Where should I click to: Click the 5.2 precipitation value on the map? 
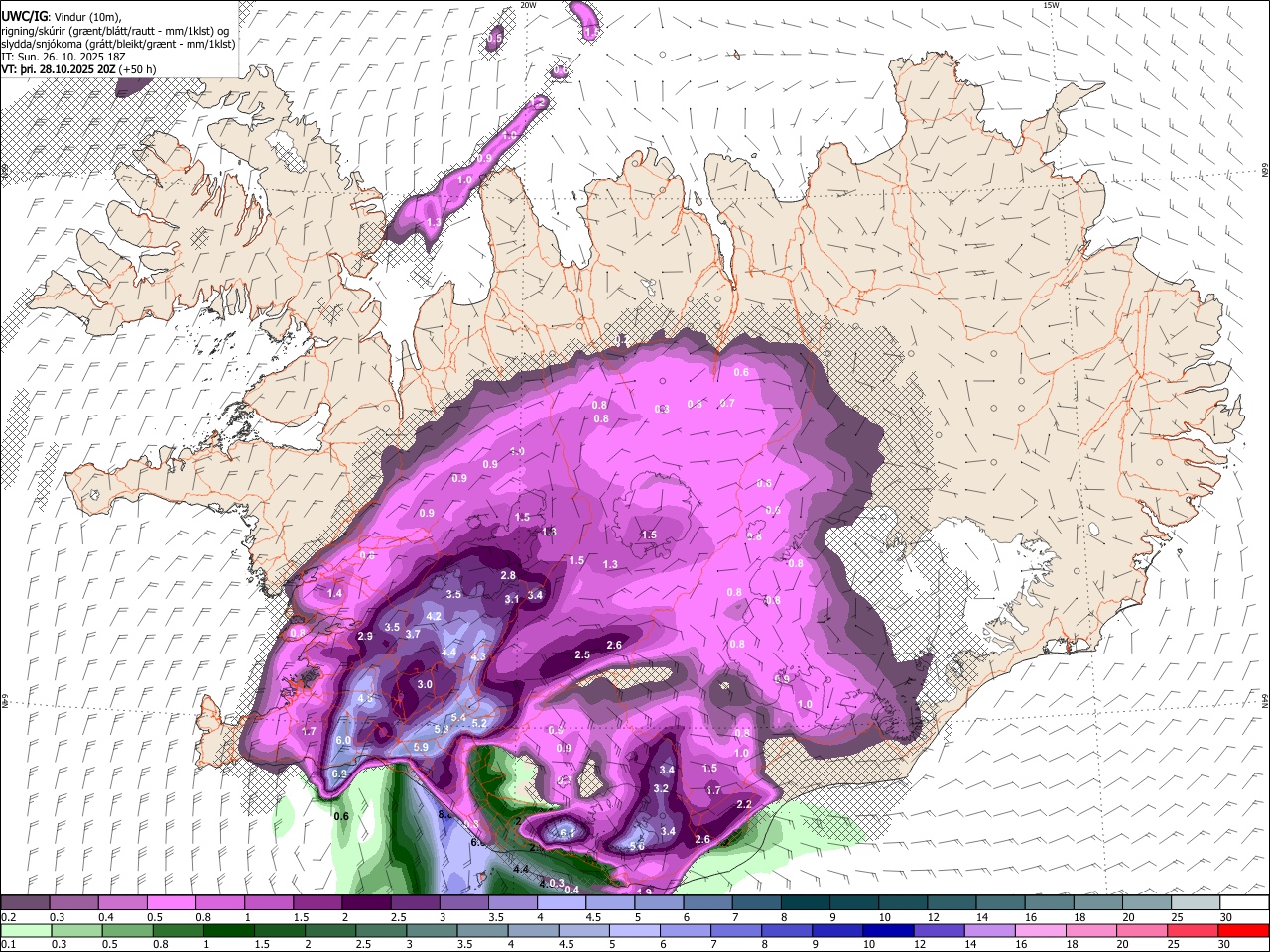coord(480,723)
